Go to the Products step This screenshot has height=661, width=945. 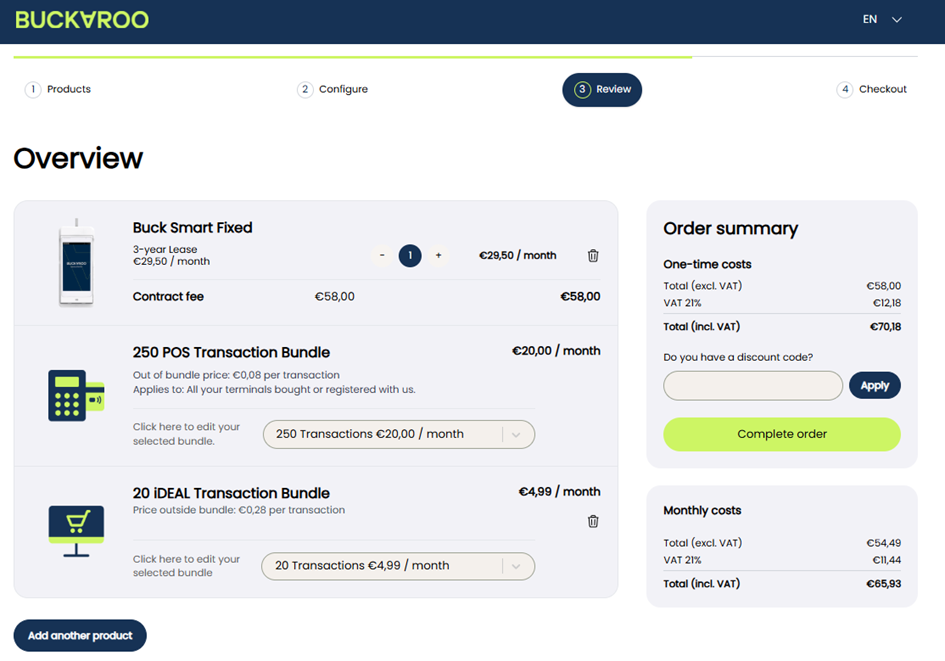tap(58, 89)
